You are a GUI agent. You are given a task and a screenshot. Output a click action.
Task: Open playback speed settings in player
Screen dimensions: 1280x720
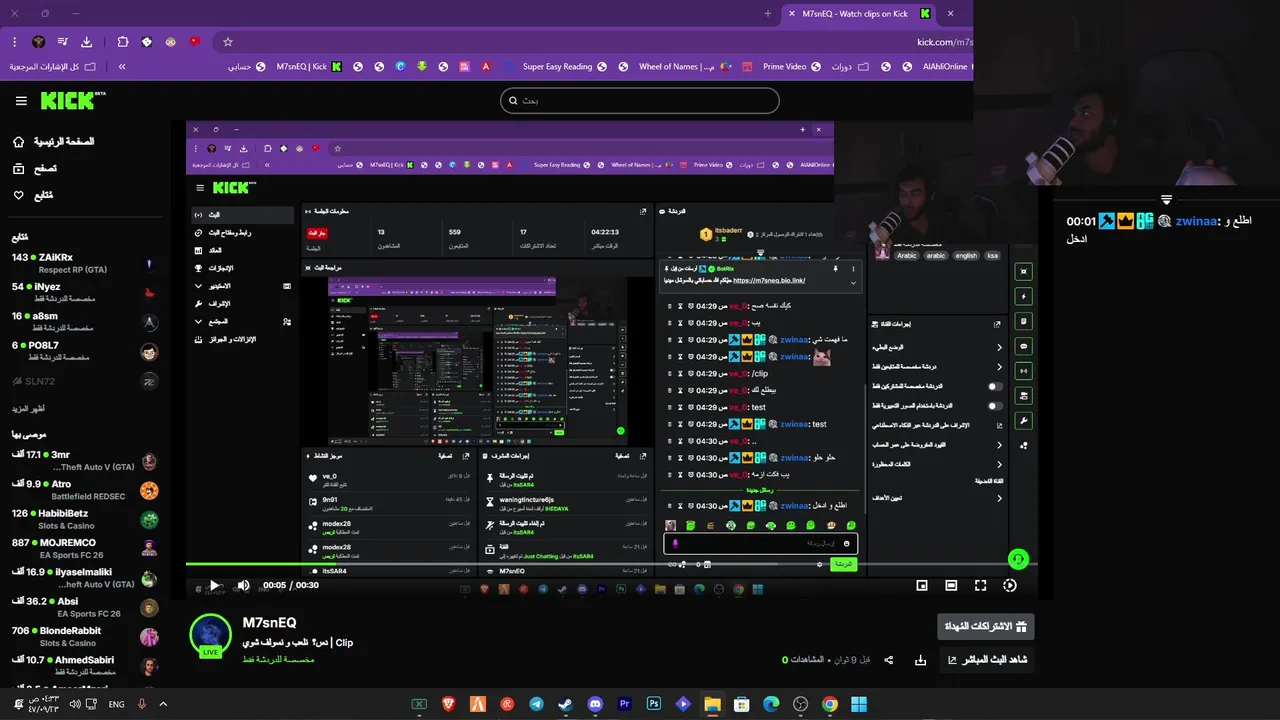pos(1010,585)
